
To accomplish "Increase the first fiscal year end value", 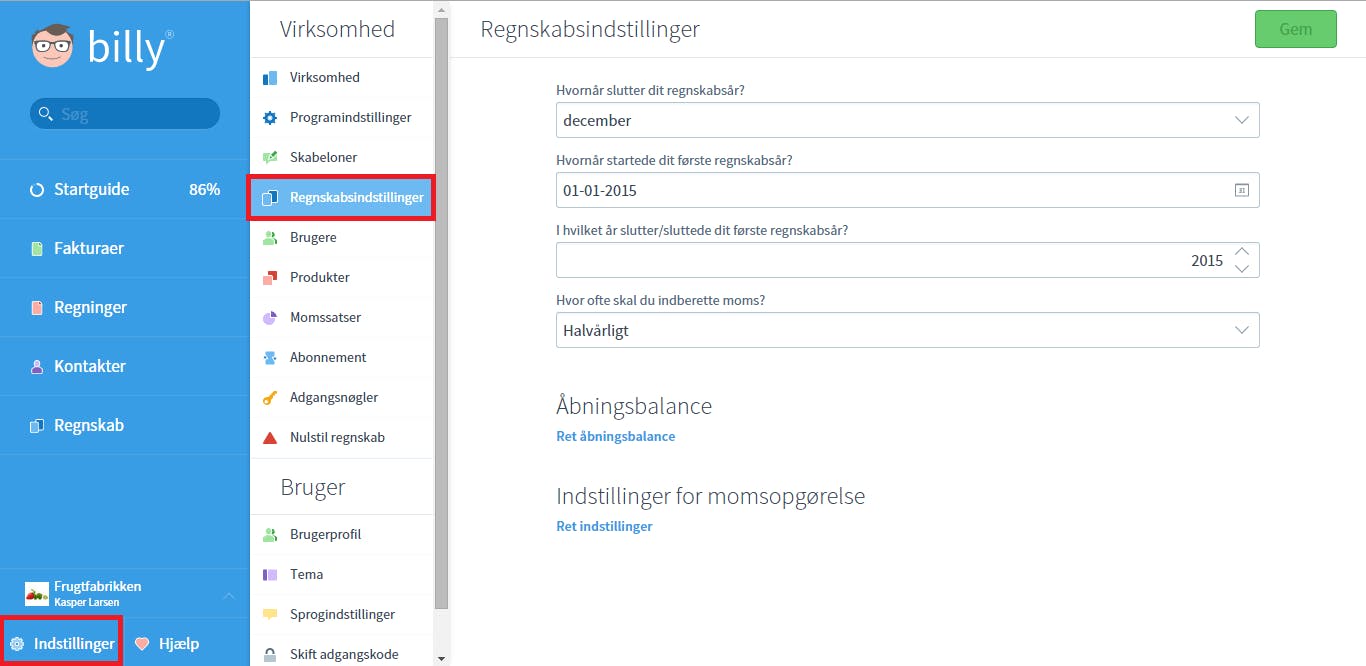I will pyautogui.click(x=1242, y=252).
